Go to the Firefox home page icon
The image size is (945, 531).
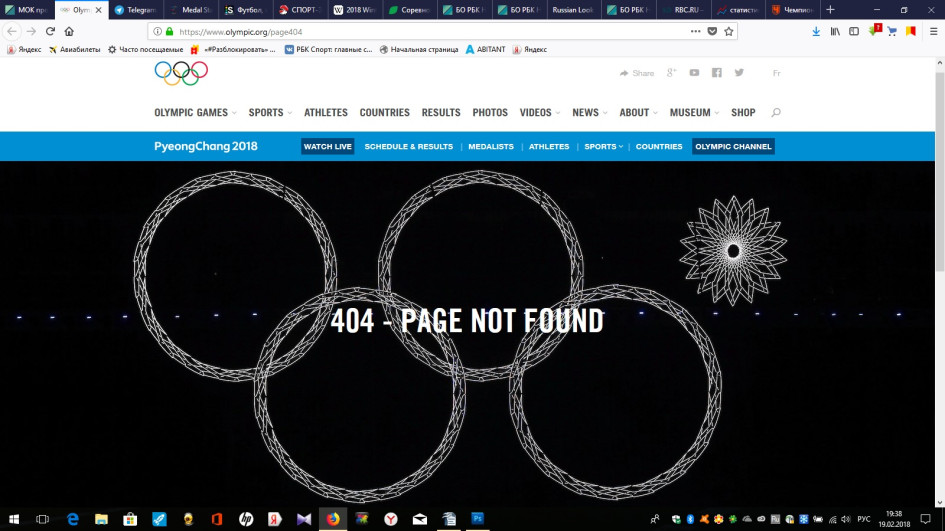pyautogui.click(x=69, y=31)
